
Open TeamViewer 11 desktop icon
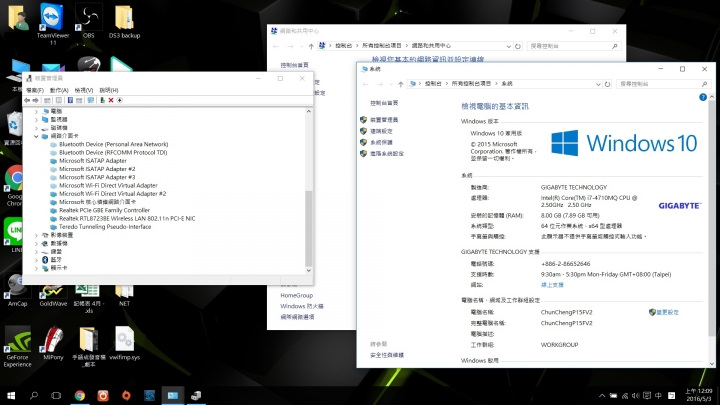(52, 24)
